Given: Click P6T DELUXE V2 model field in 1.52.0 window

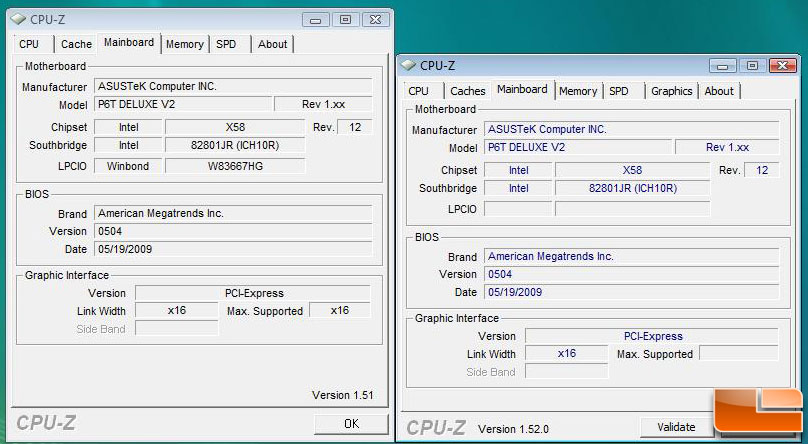Looking at the screenshot, I should coord(578,147).
